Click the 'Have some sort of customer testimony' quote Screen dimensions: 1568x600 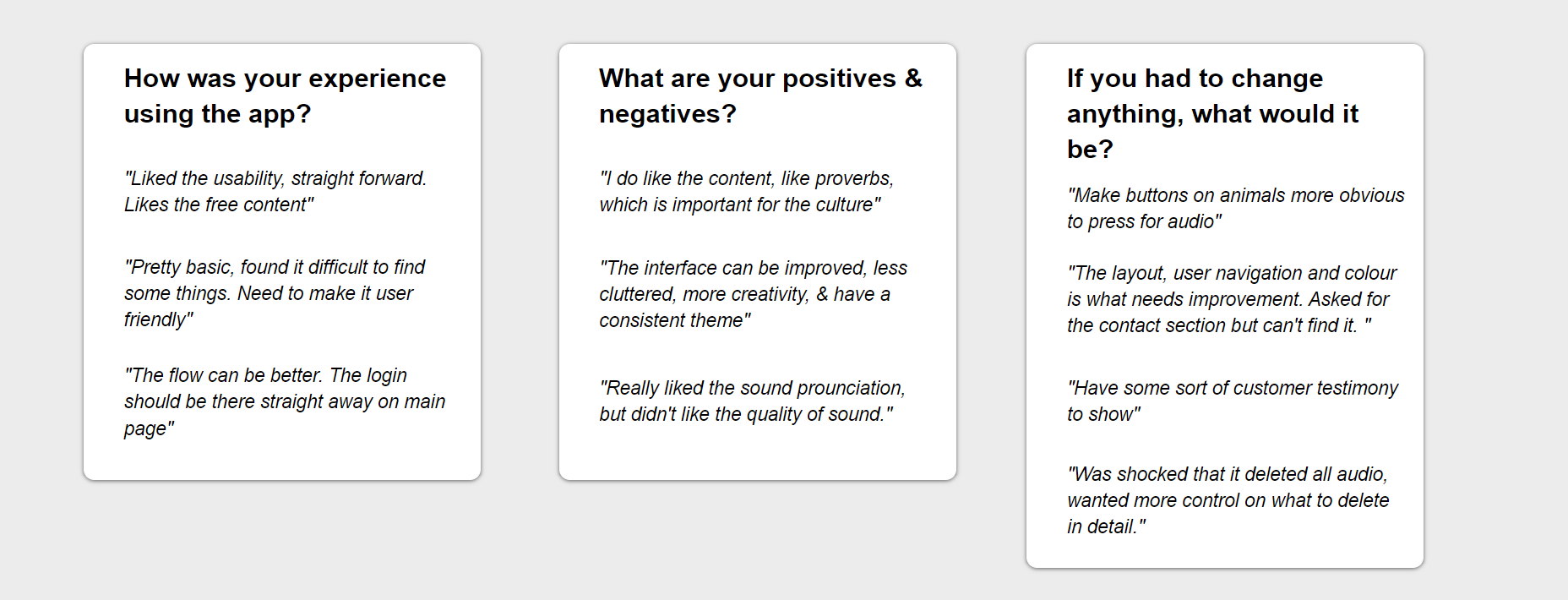point(1233,401)
